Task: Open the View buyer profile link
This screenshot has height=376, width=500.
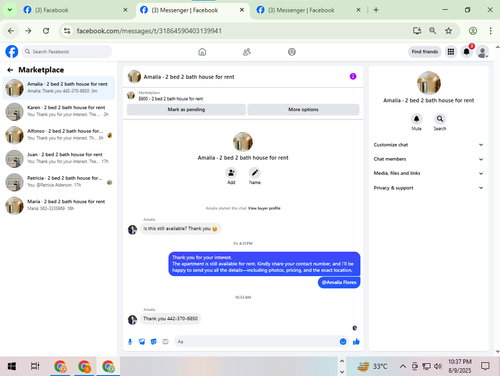Action: point(264,208)
